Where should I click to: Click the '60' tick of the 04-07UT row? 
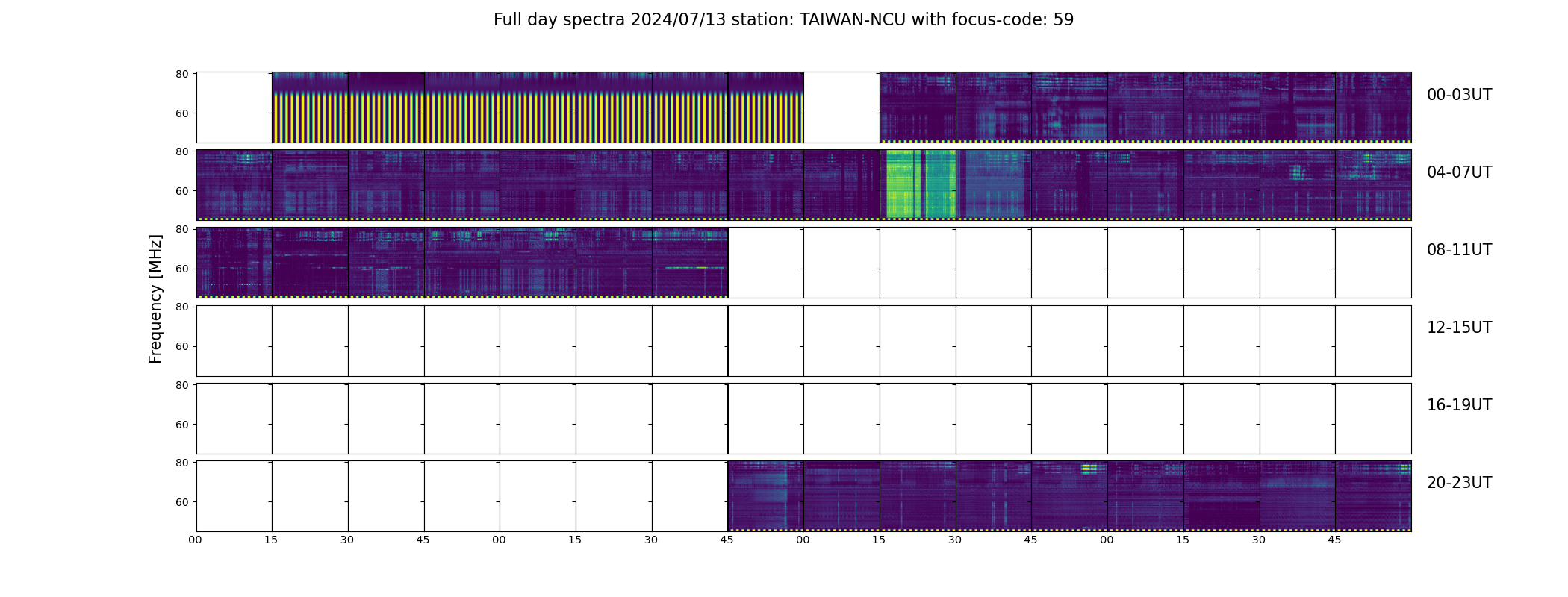(x=181, y=191)
